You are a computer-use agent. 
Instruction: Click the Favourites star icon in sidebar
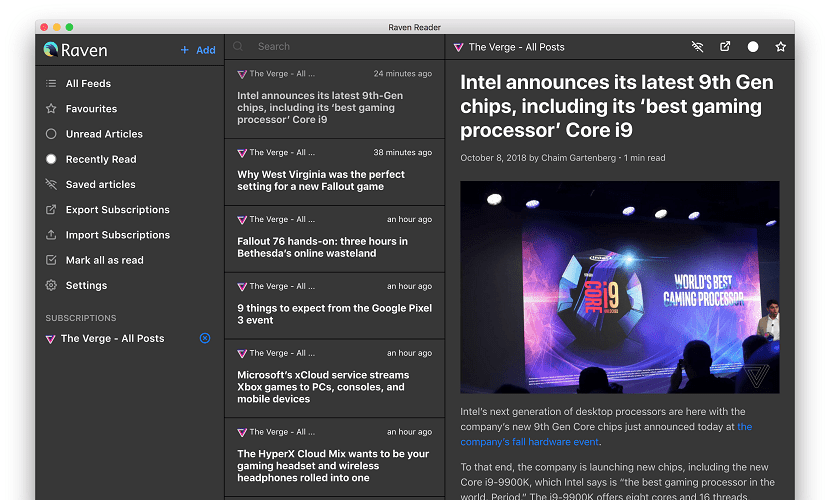tap(51, 108)
